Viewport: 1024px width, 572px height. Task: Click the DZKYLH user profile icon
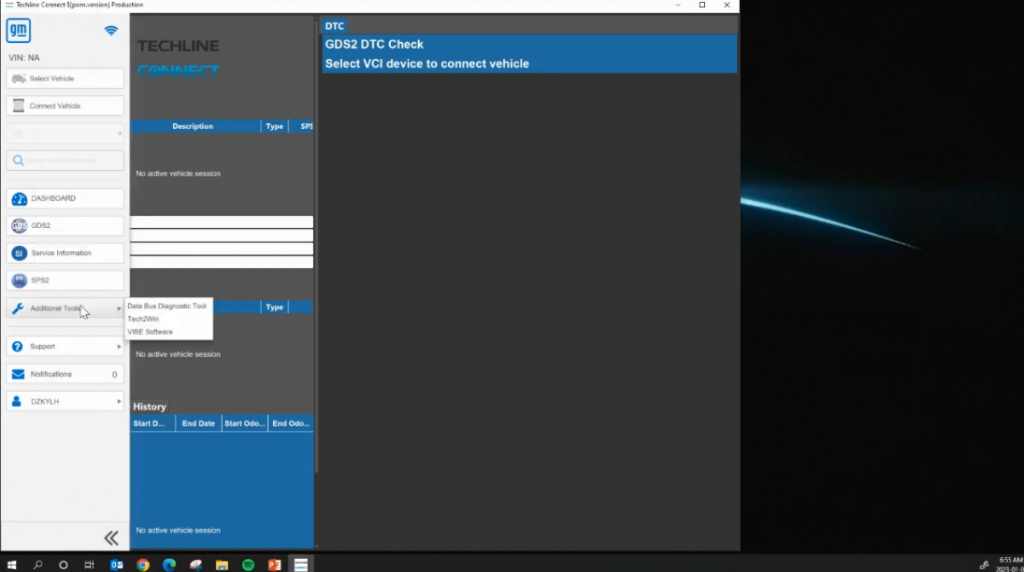pos(17,402)
